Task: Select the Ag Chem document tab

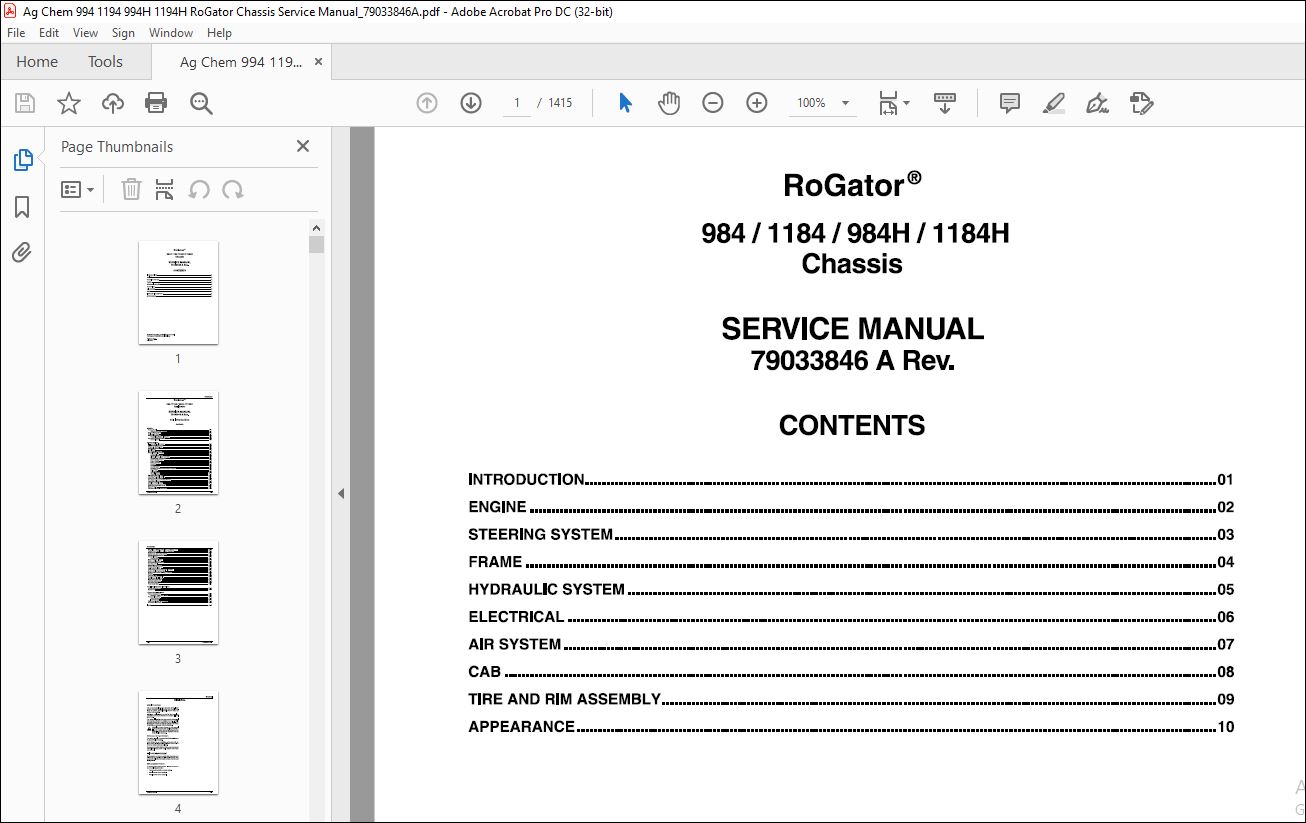Action: click(240, 62)
